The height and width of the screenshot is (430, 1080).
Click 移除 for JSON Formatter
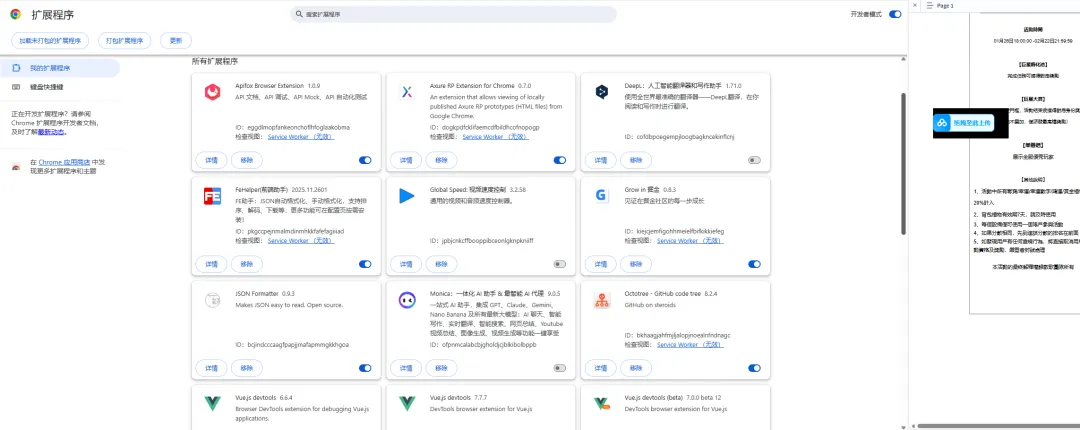pyautogui.click(x=247, y=368)
